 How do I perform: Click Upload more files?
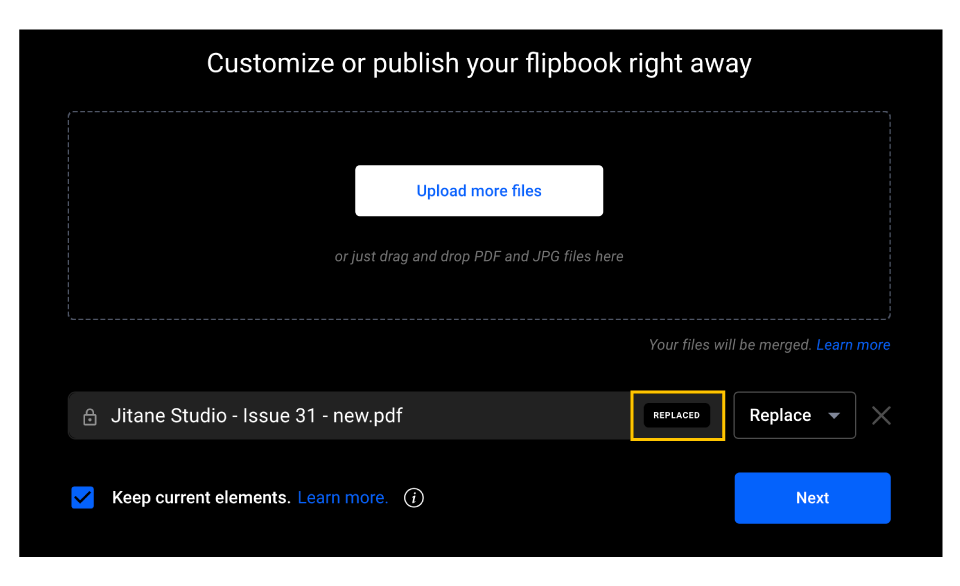(479, 190)
